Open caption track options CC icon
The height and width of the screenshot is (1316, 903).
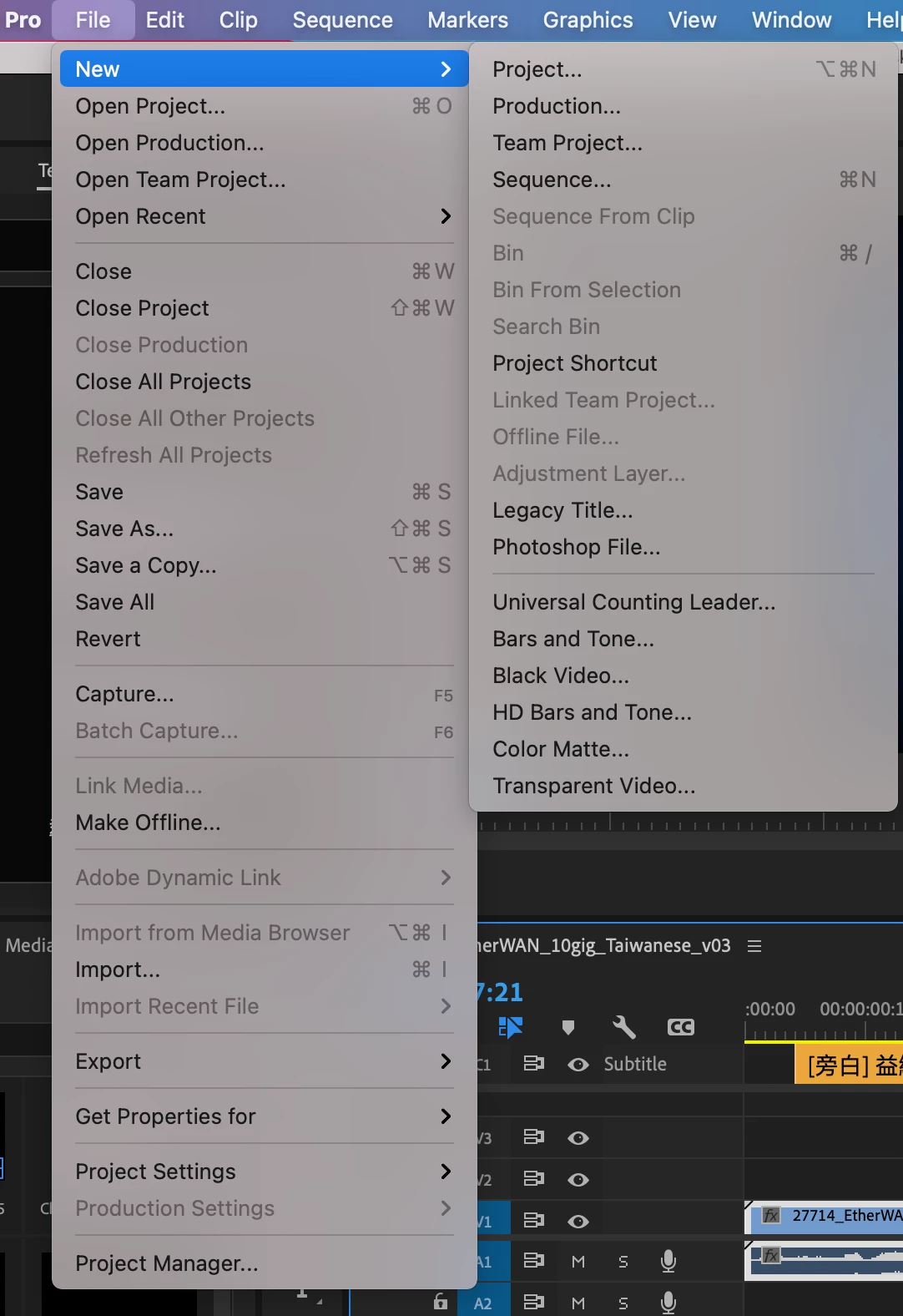pyautogui.click(x=681, y=1027)
